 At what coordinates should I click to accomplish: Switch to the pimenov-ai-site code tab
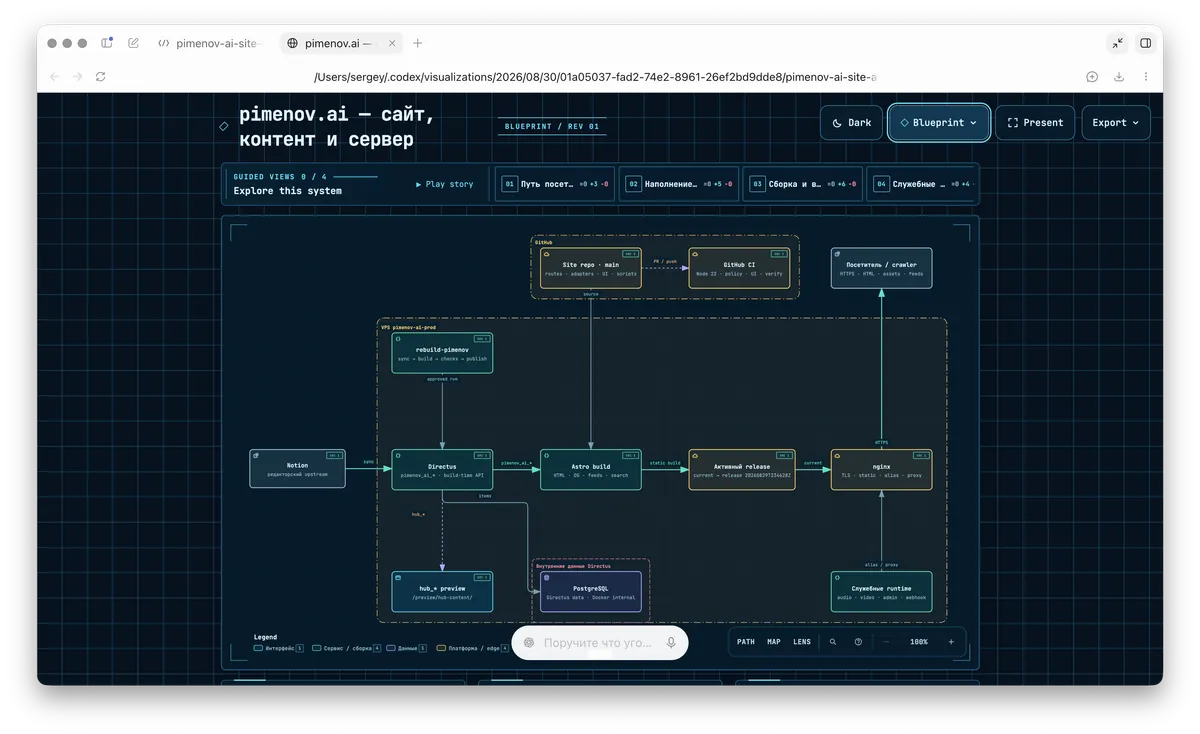coord(210,43)
